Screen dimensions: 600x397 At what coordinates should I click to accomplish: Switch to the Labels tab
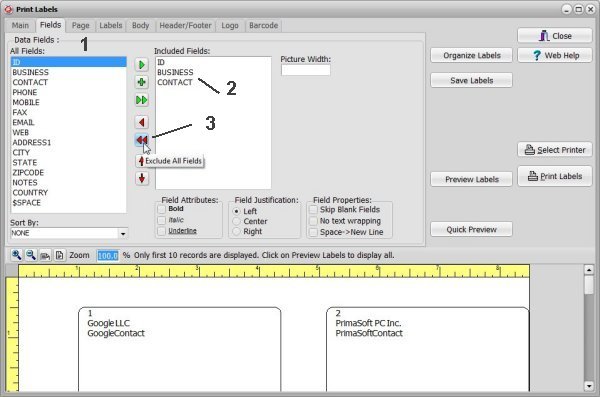point(111,26)
